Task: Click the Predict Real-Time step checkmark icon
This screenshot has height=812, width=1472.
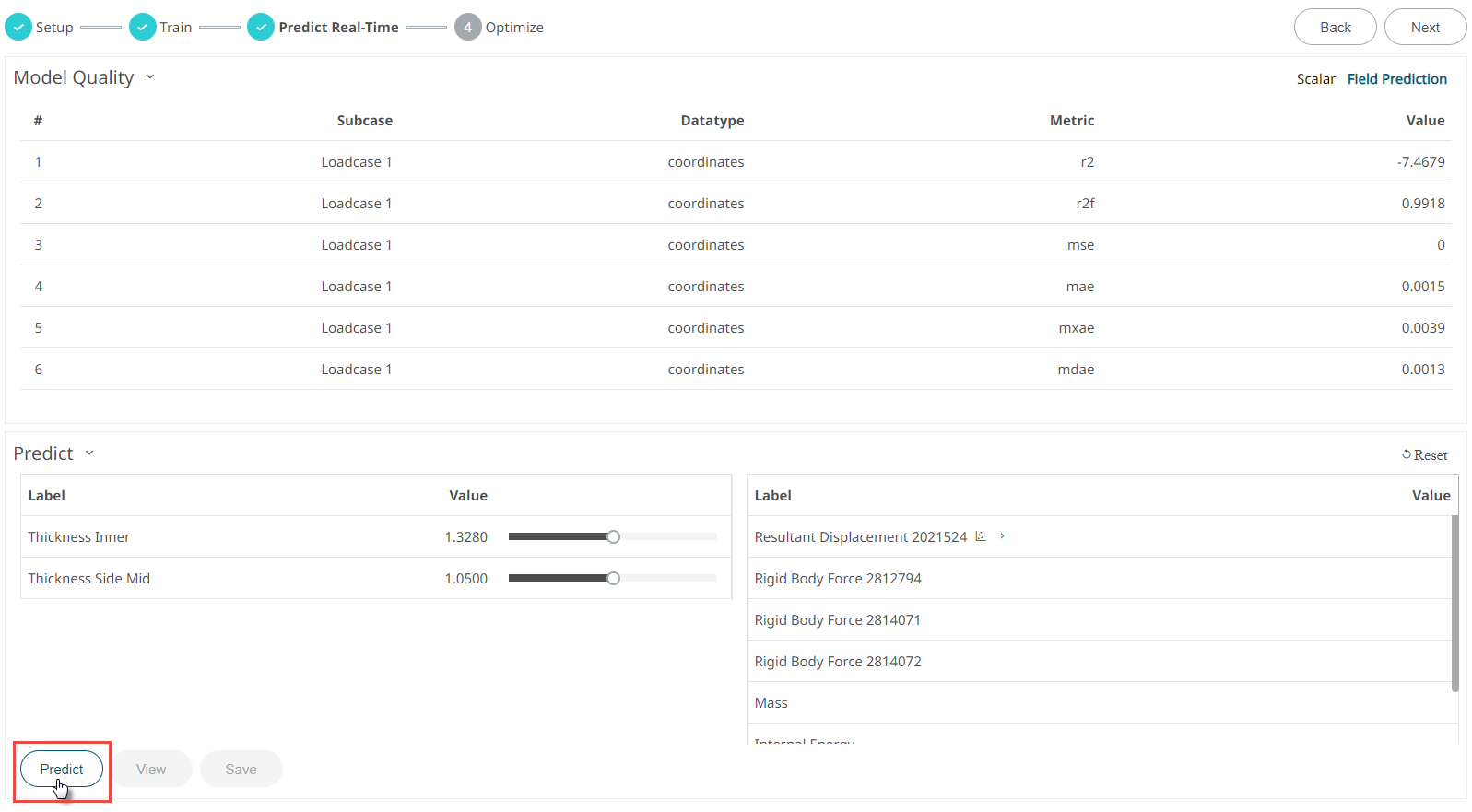Action: (261, 28)
